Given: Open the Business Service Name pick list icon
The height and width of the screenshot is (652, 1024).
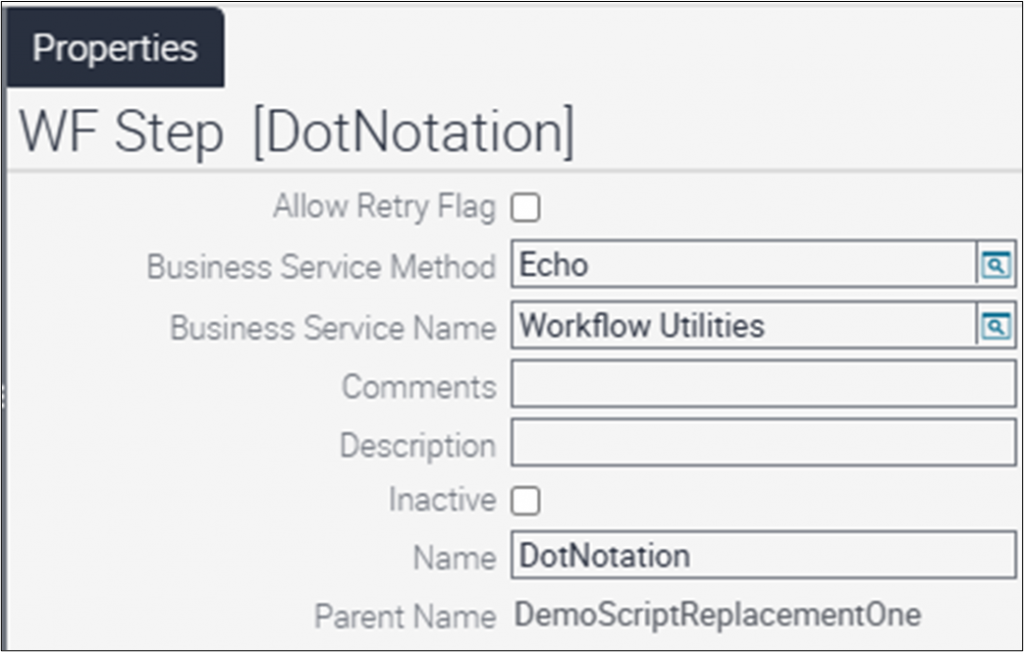Looking at the screenshot, I should point(995,326).
